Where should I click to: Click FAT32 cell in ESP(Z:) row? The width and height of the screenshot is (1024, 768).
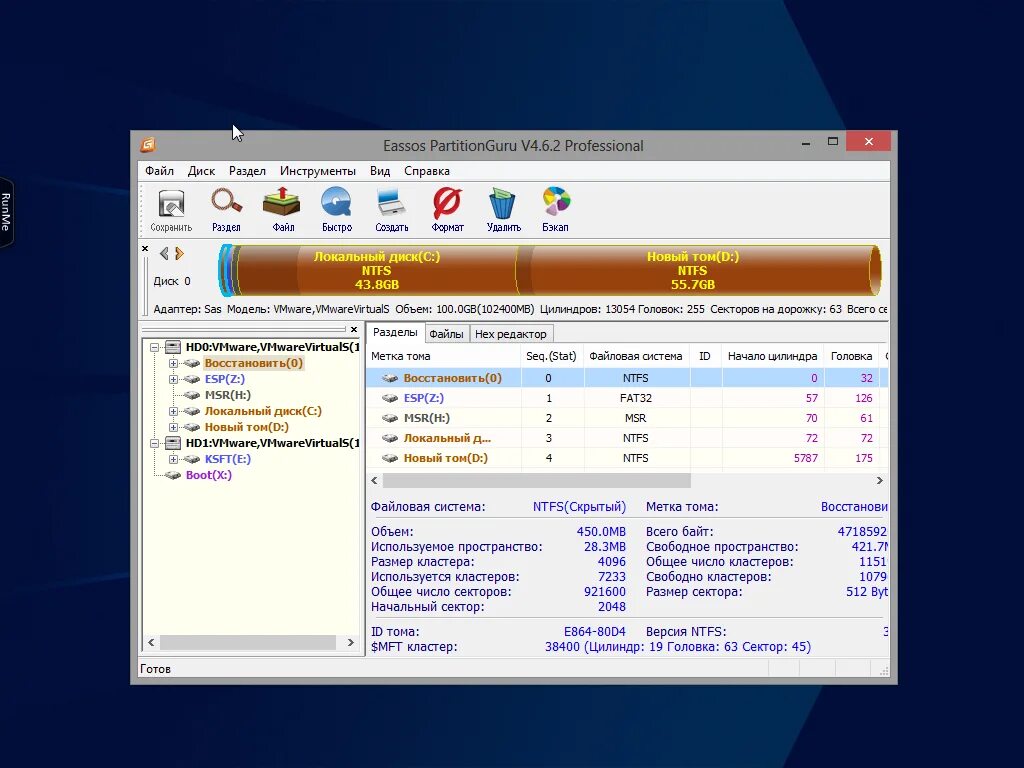(636, 398)
